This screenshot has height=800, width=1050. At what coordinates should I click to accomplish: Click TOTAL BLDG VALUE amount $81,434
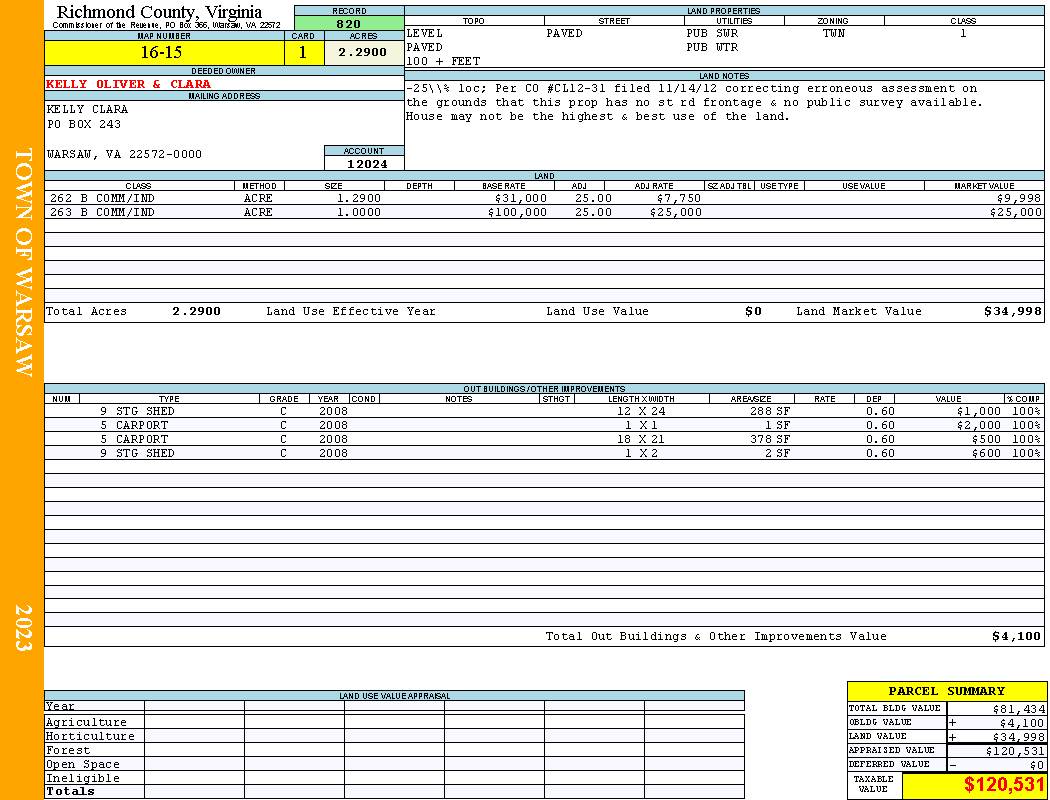pyautogui.click(x=1017, y=709)
